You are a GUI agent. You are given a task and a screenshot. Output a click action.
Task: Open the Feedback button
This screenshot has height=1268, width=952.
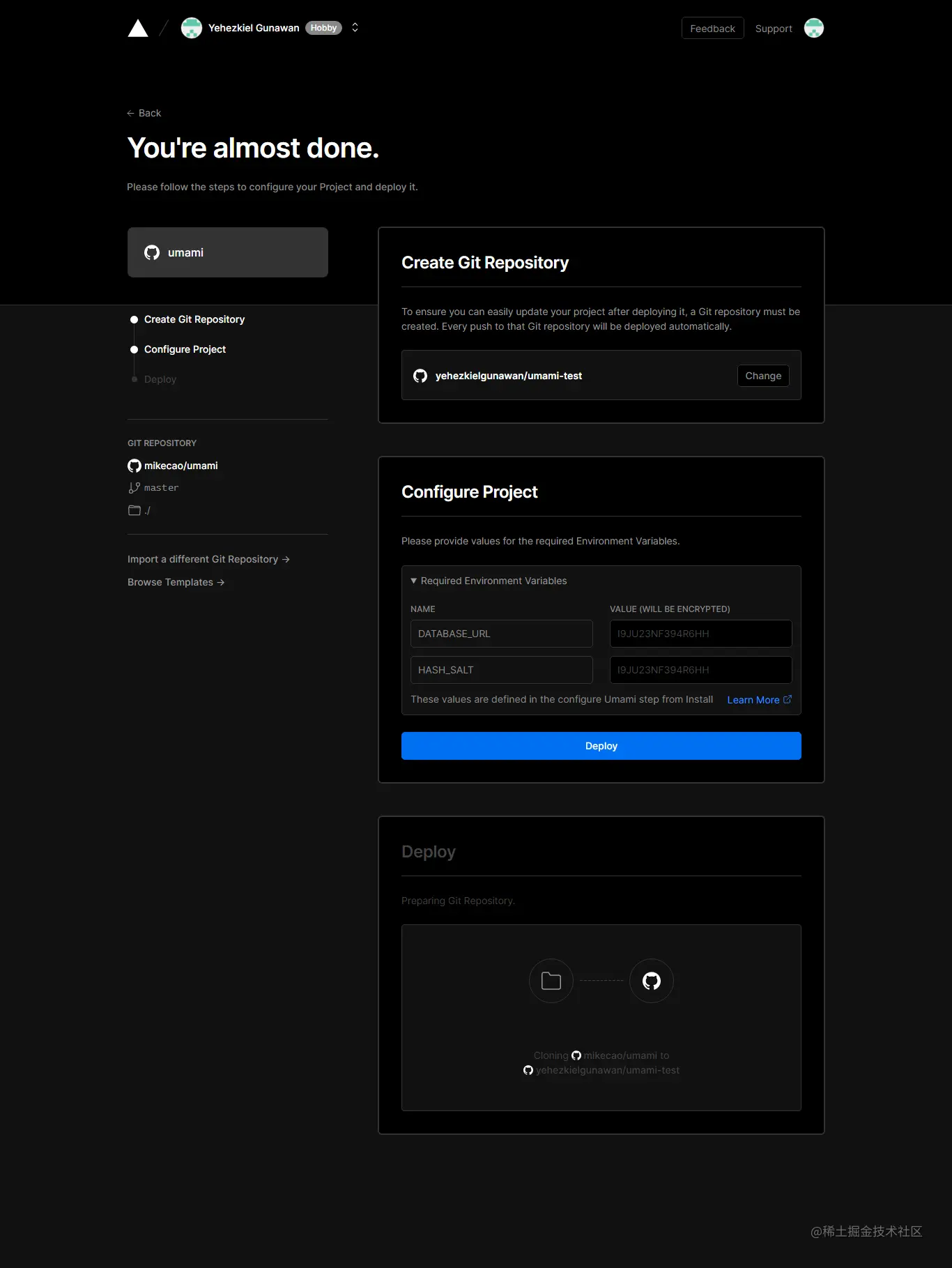pos(712,28)
